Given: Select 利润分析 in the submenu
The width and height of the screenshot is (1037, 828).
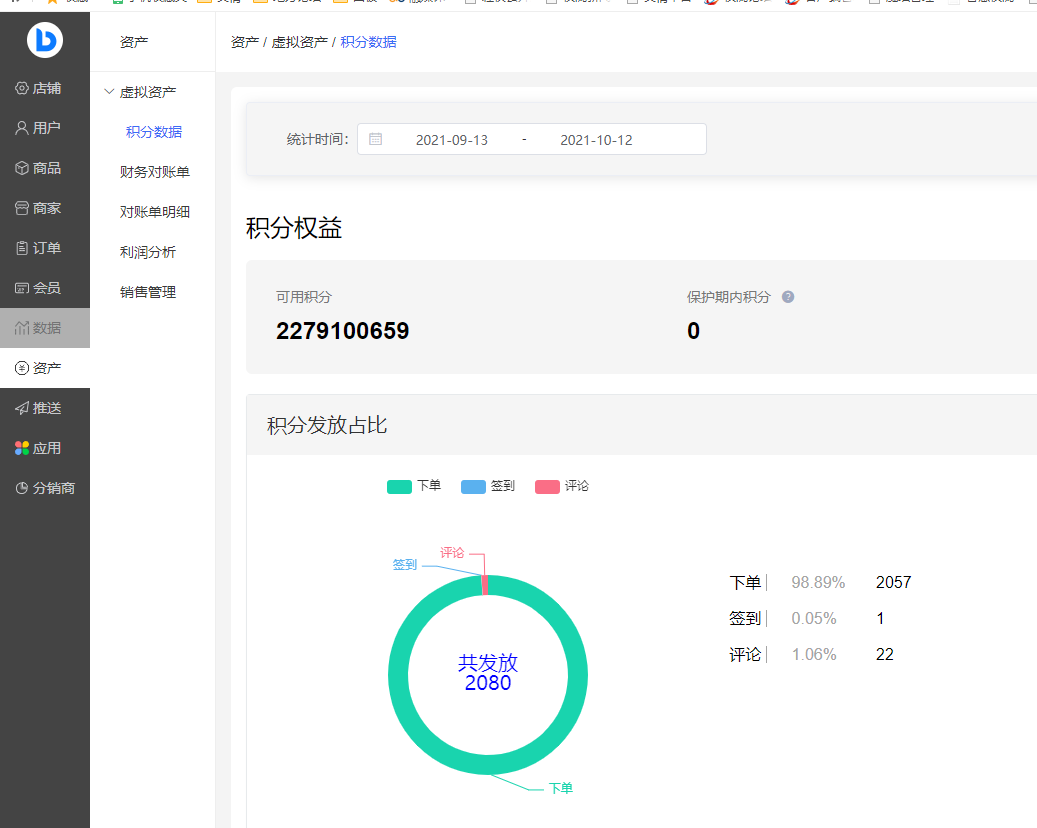Looking at the screenshot, I should pyautogui.click(x=147, y=252).
